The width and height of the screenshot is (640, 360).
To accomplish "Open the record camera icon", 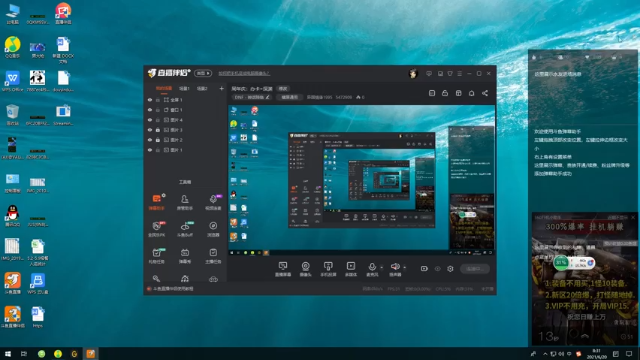I will tap(424, 269).
